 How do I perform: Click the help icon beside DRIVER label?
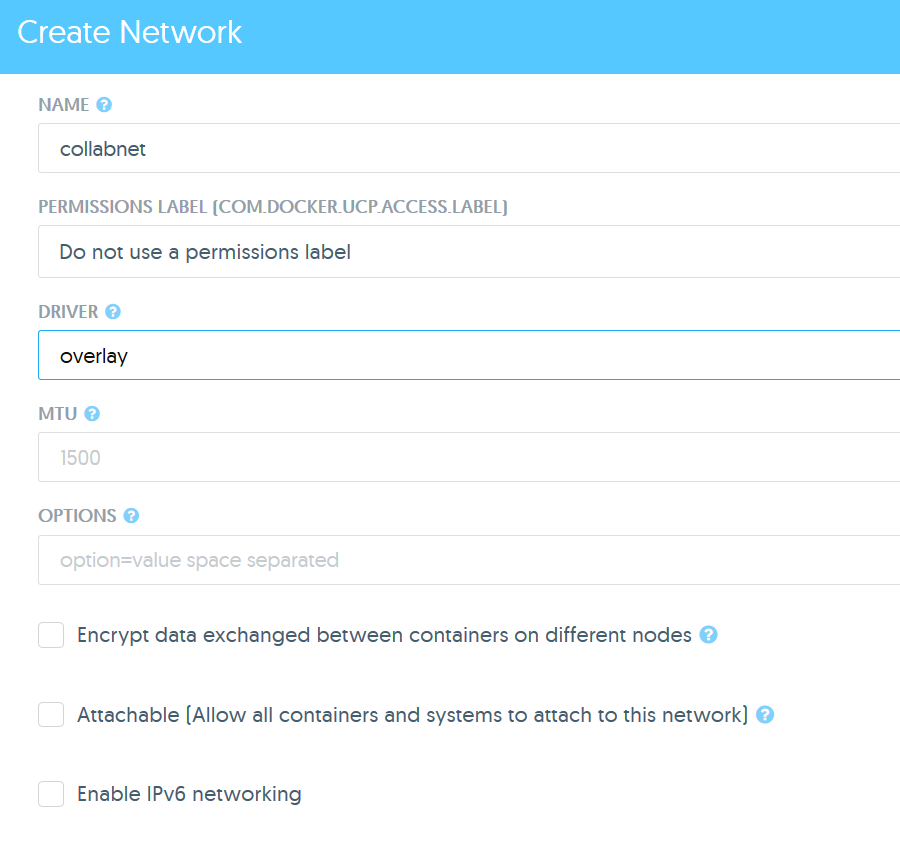coord(113,312)
